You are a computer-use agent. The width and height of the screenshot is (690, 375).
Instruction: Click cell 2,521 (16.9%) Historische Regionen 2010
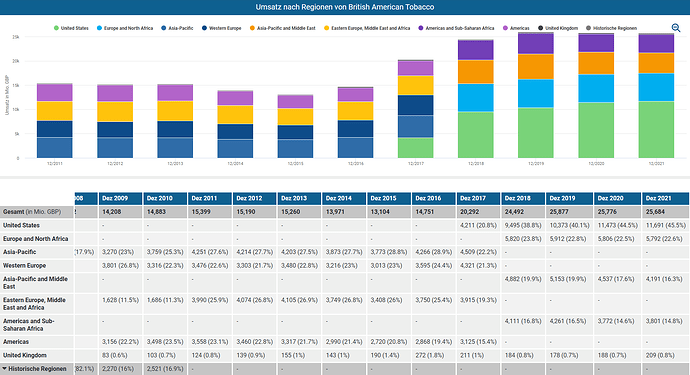(x=165, y=369)
